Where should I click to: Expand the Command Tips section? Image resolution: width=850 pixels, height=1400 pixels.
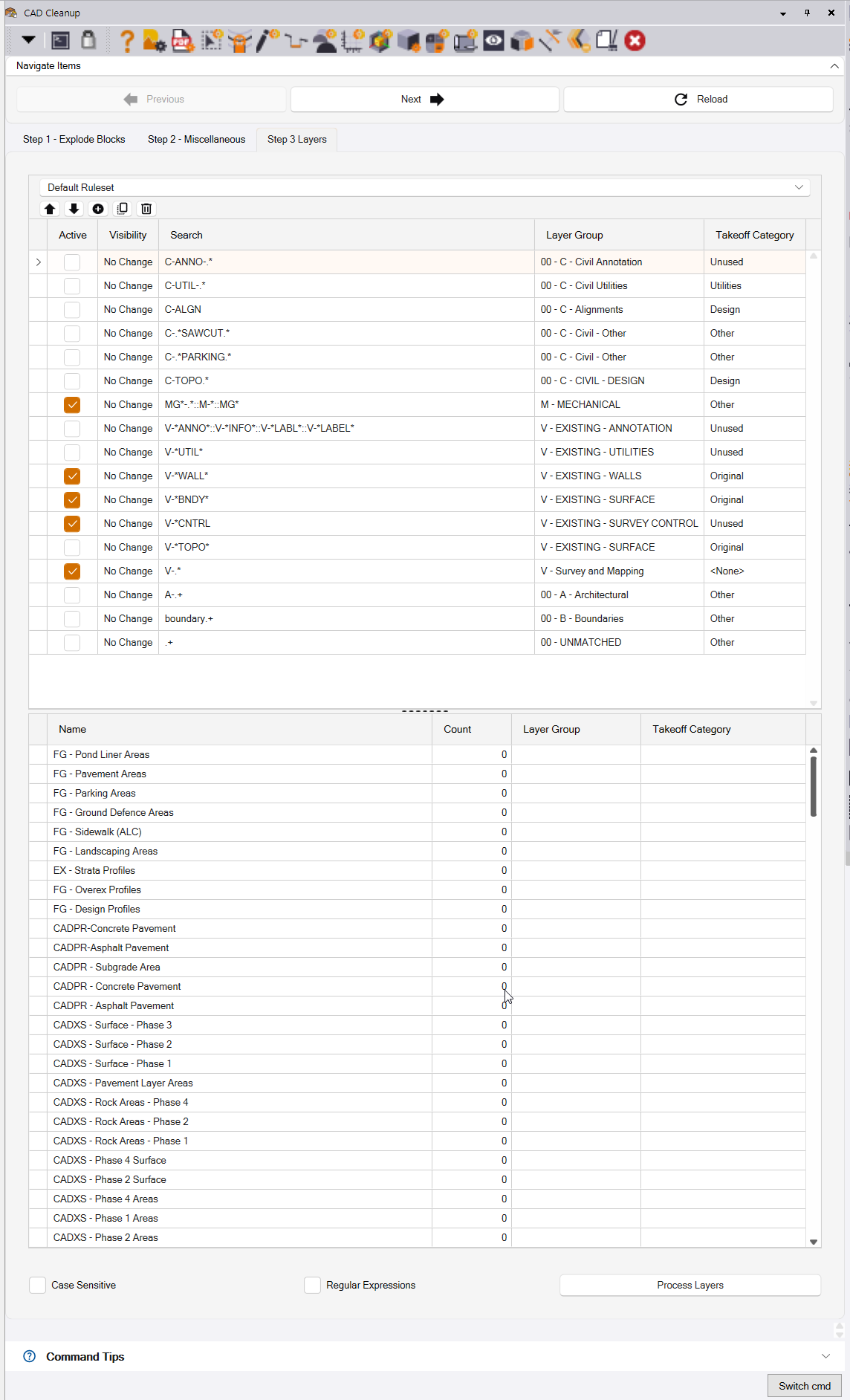[825, 1356]
